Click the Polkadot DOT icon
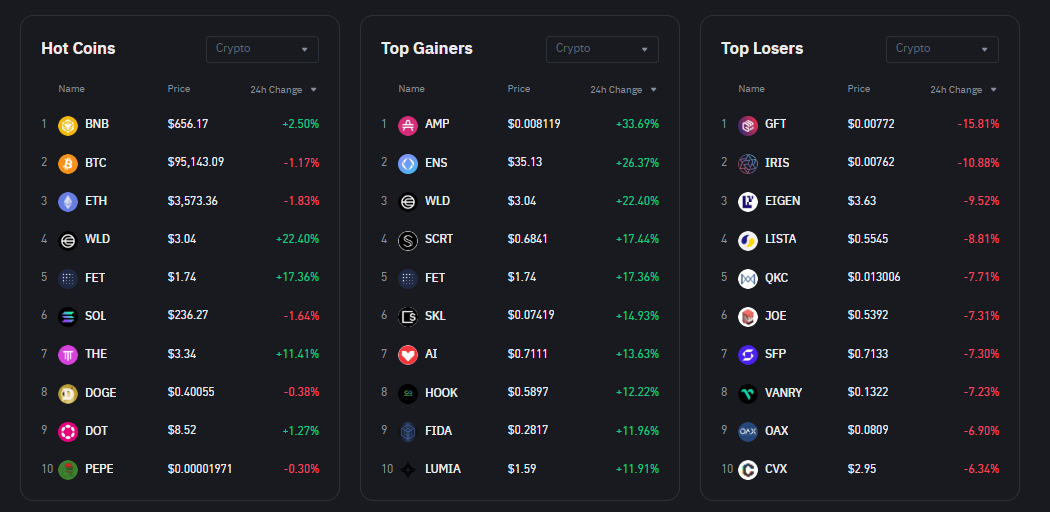The image size is (1050, 512). [68, 431]
